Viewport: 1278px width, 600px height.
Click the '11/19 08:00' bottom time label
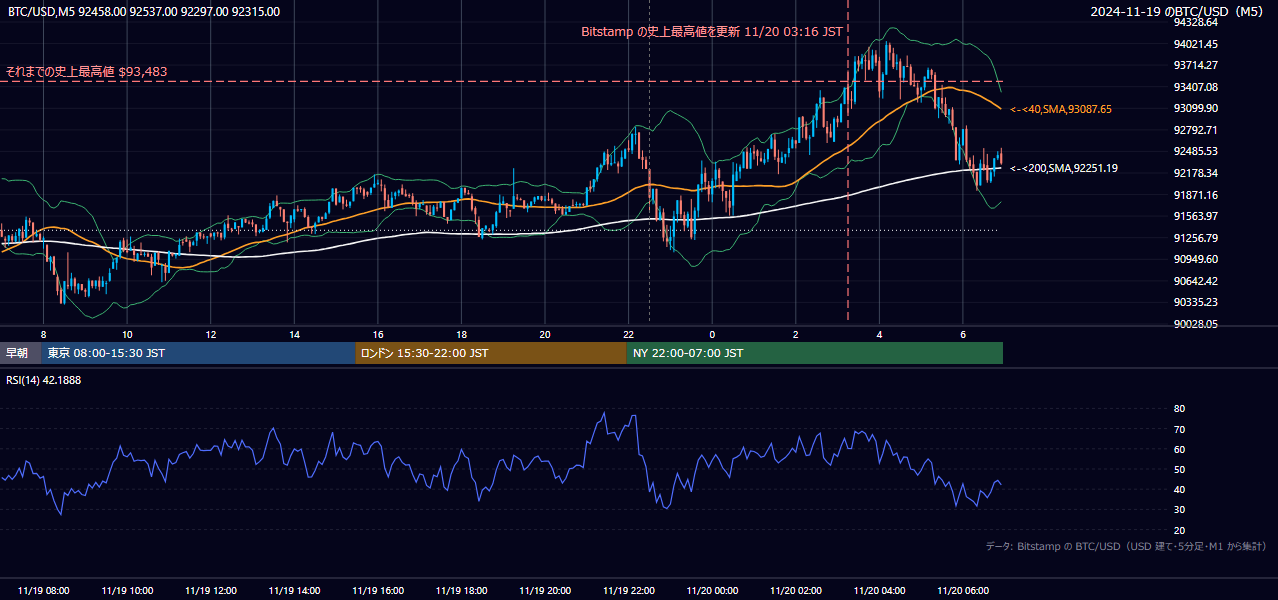pos(44,591)
